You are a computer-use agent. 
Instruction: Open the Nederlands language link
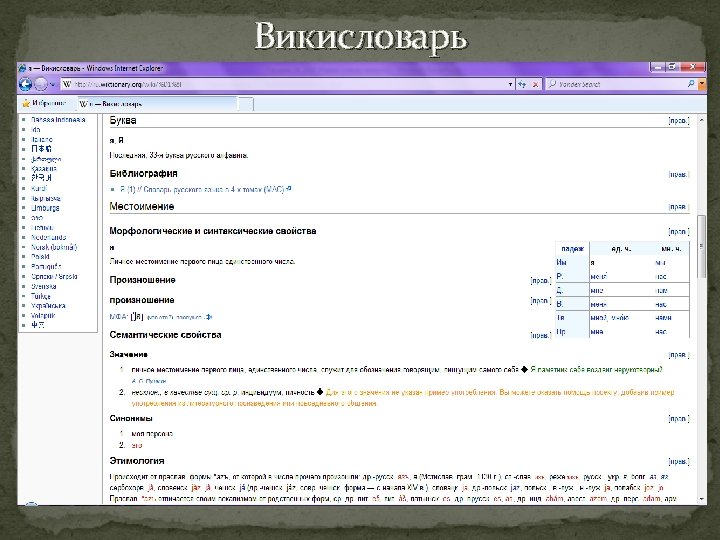[x=48, y=238]
